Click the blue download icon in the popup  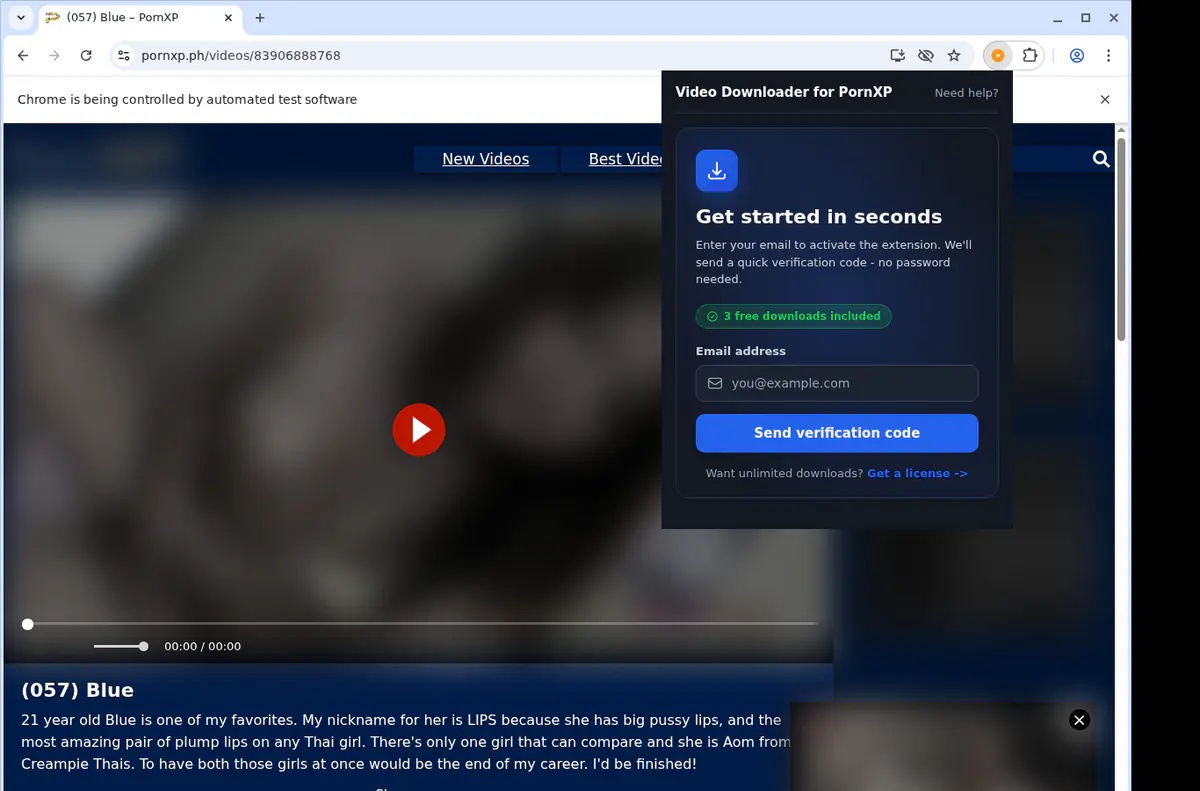click(x=717, y=171)
